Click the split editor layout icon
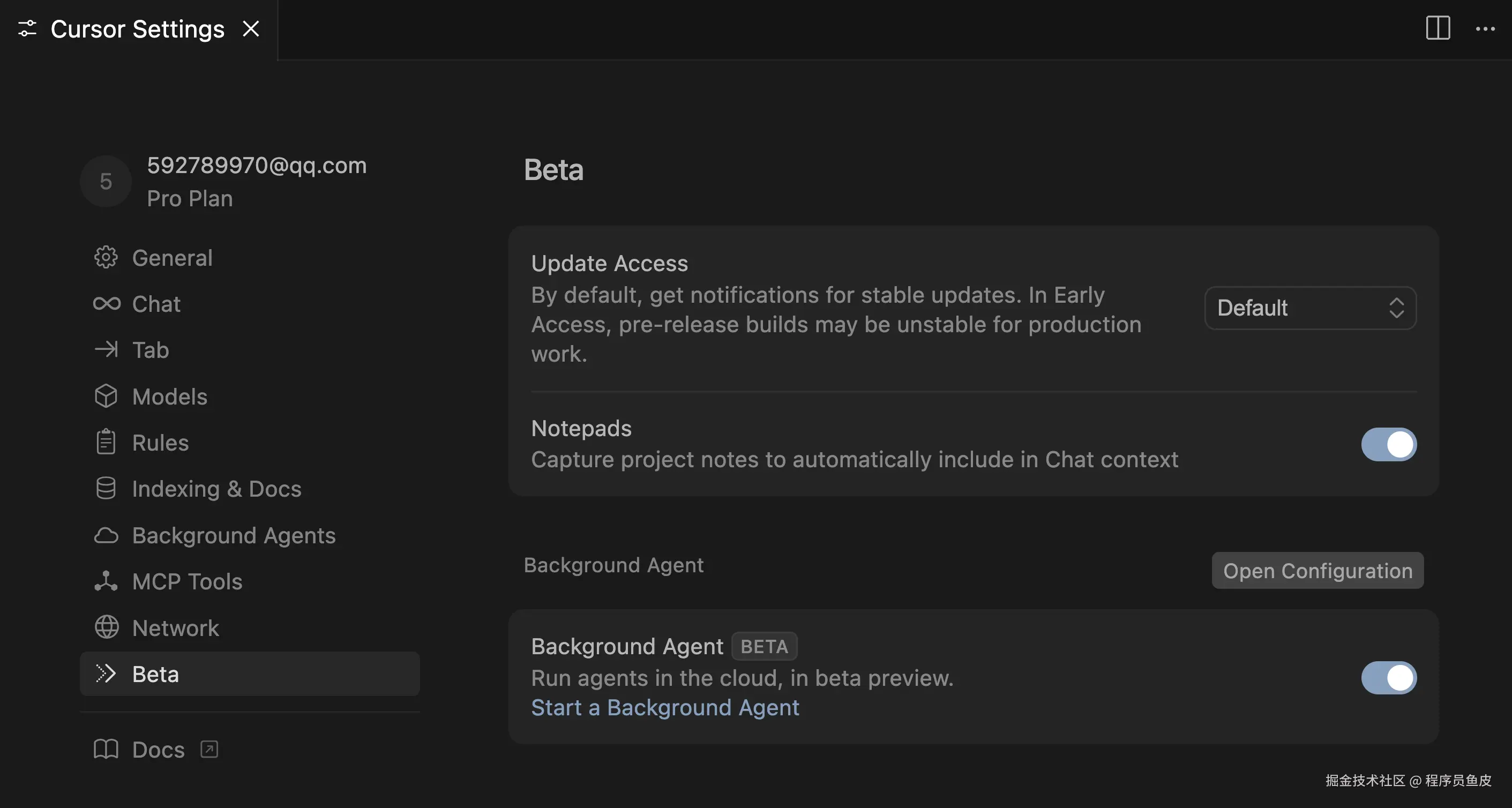1512x808 pixels. tap(1438, 28)
